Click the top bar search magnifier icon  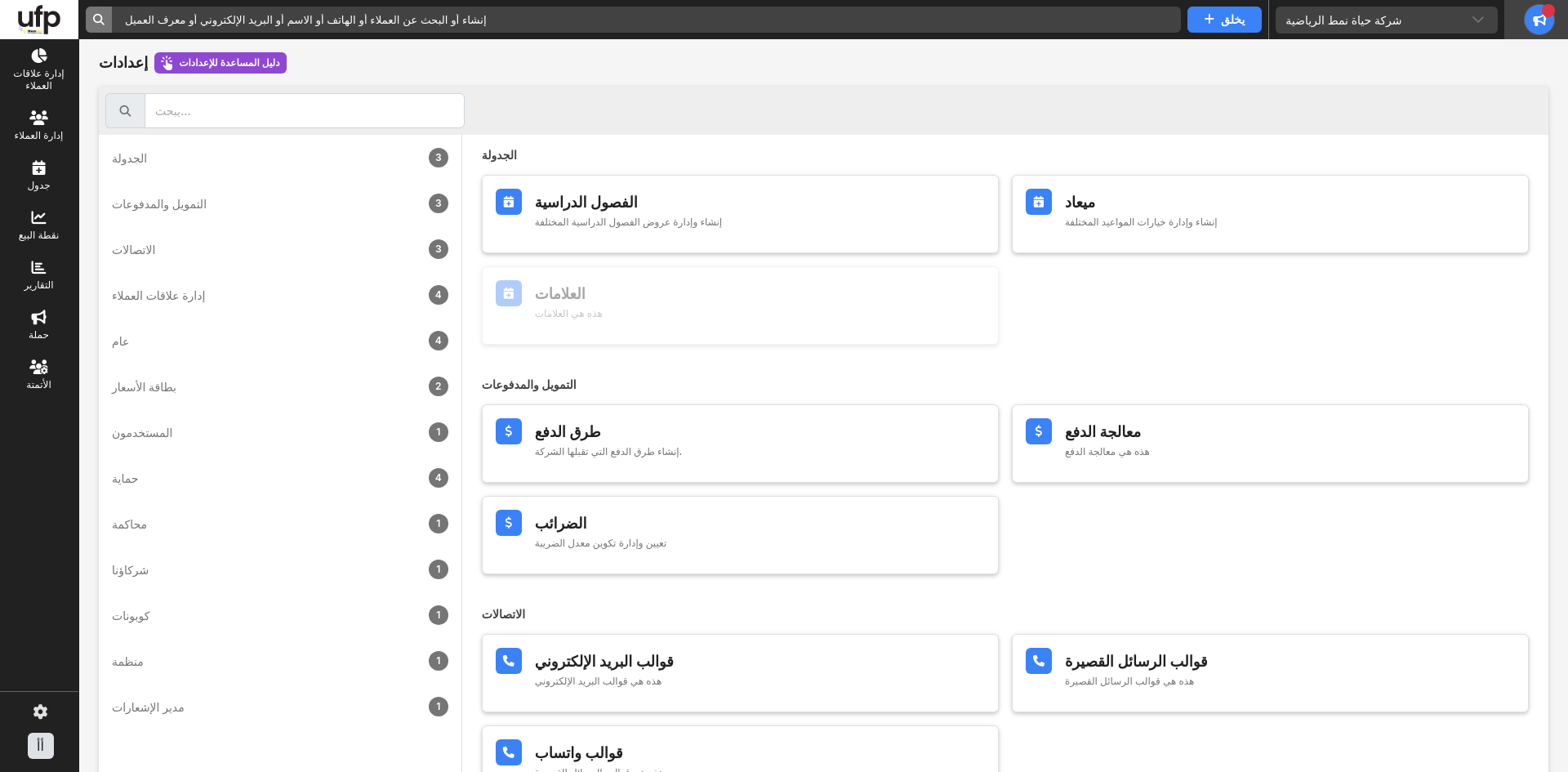(99, 20)
